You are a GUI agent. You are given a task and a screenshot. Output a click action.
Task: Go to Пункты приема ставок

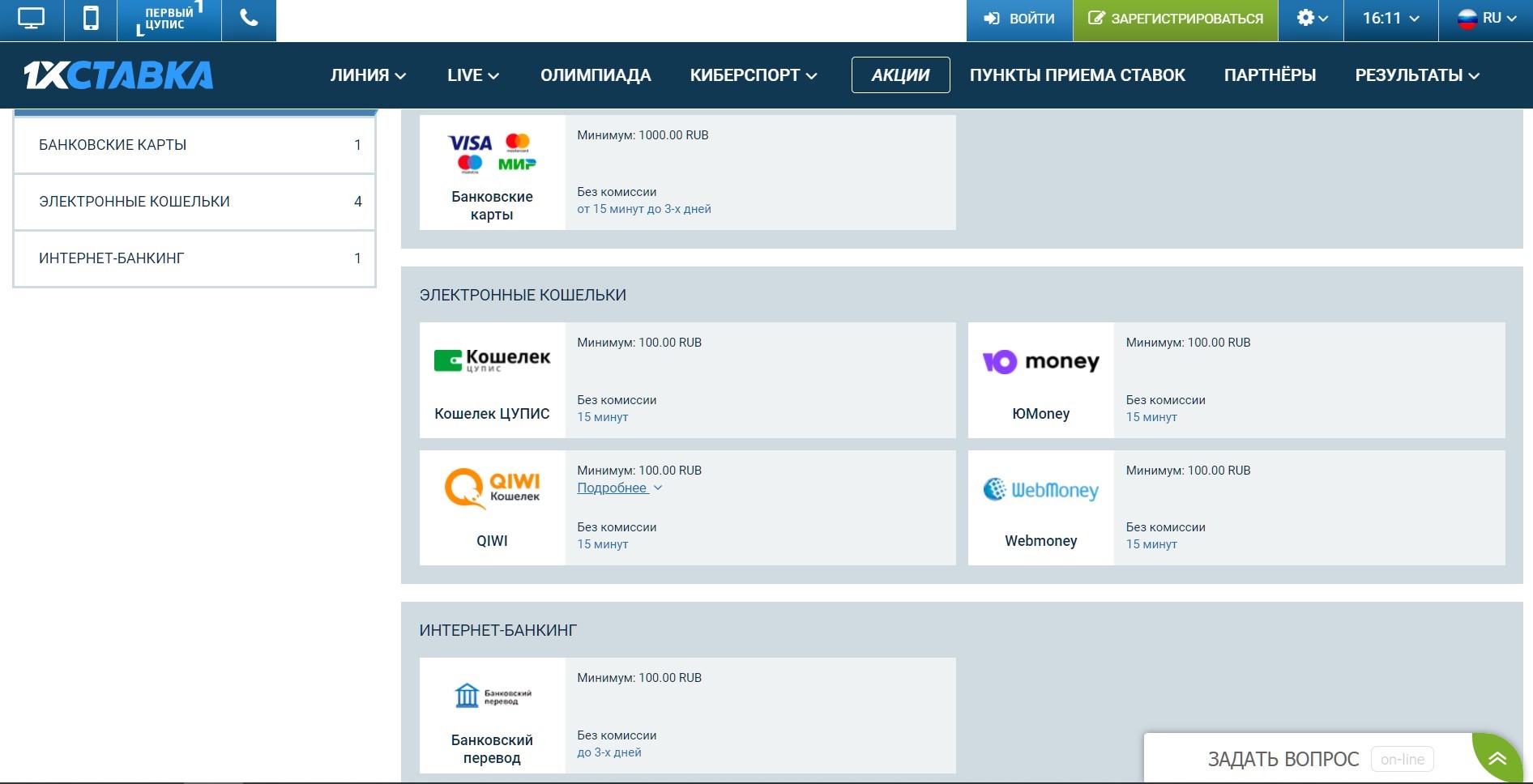coord(1078,75)
